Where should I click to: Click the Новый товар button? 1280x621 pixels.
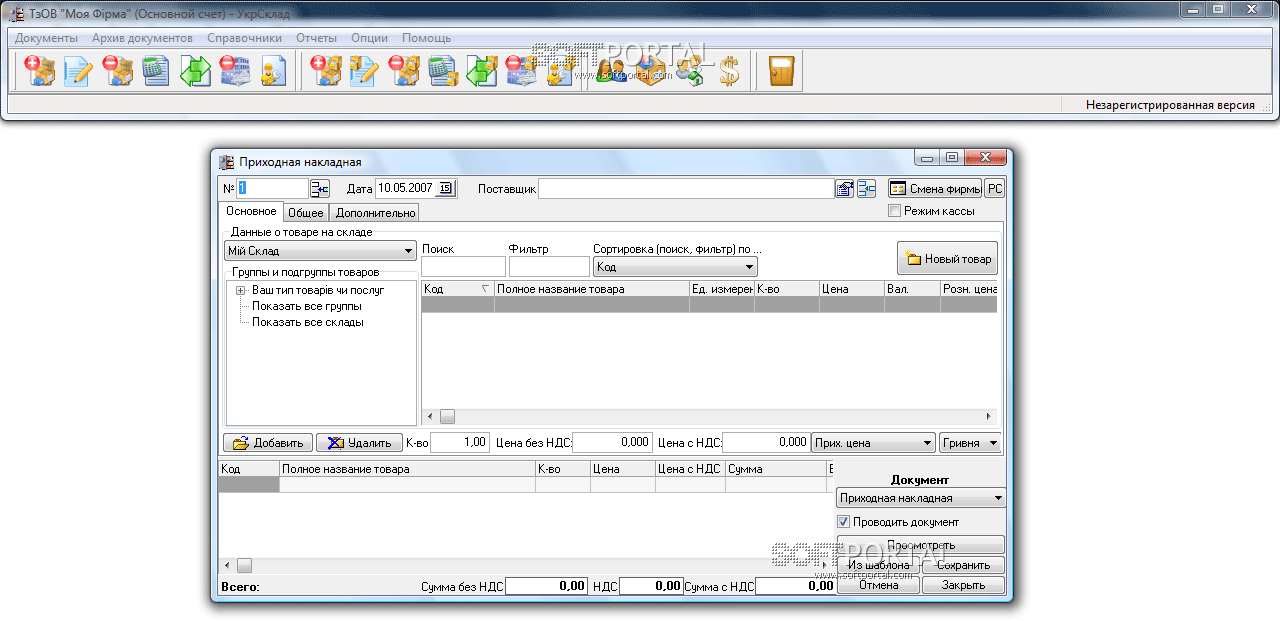[947, 259]
